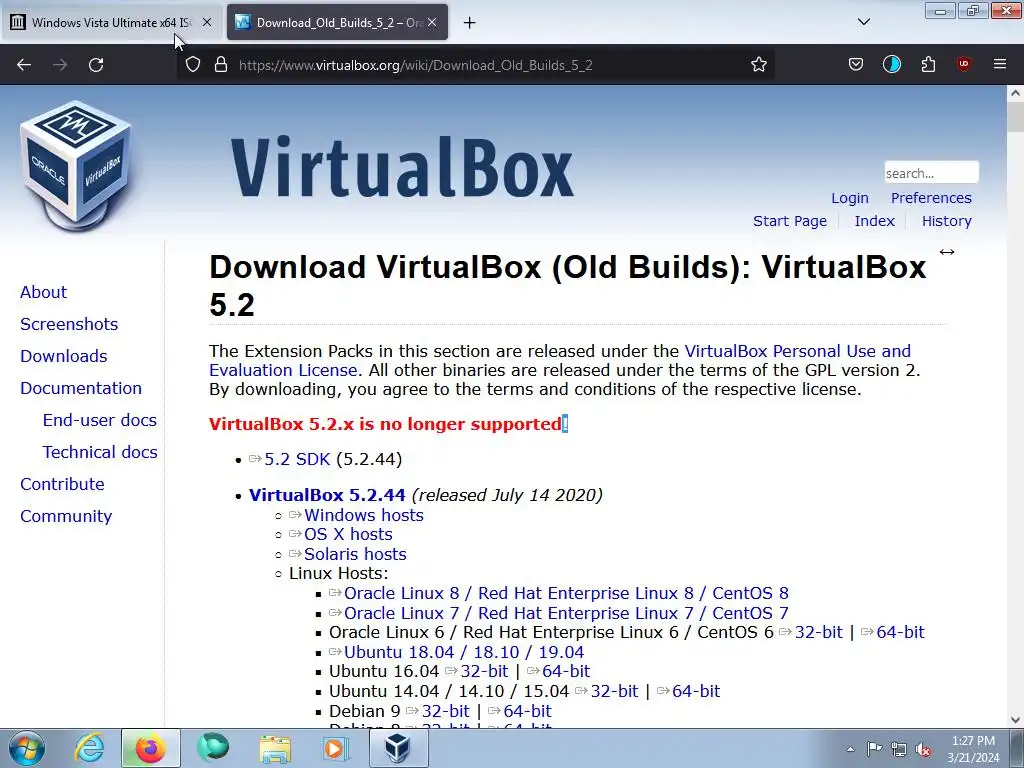Viewport: 1024px width, 768px height.
Task: Open Contribute in the sidebar
Action: pos(62,484)
